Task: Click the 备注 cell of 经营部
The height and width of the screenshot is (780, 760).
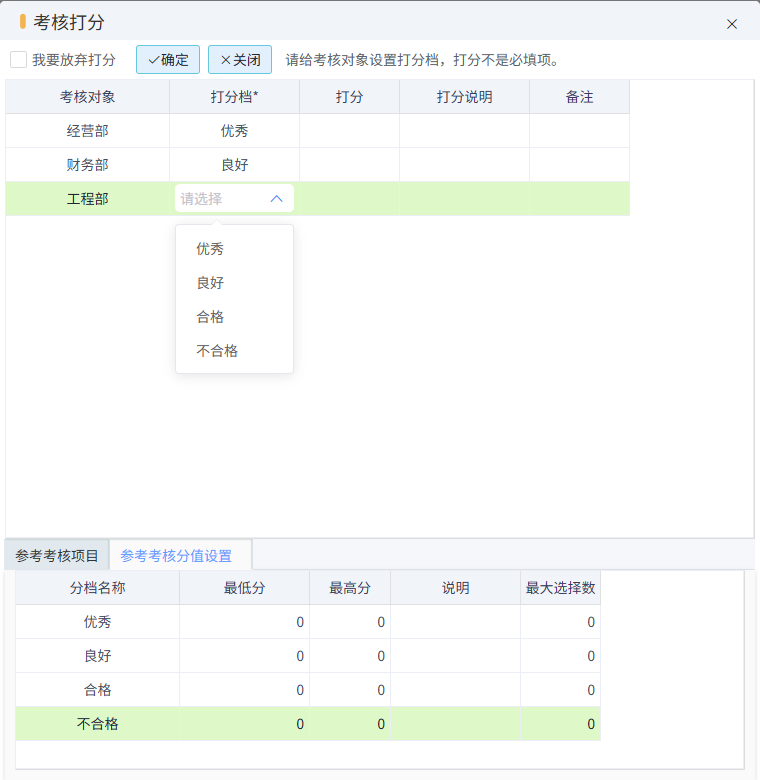Action: 579,131
